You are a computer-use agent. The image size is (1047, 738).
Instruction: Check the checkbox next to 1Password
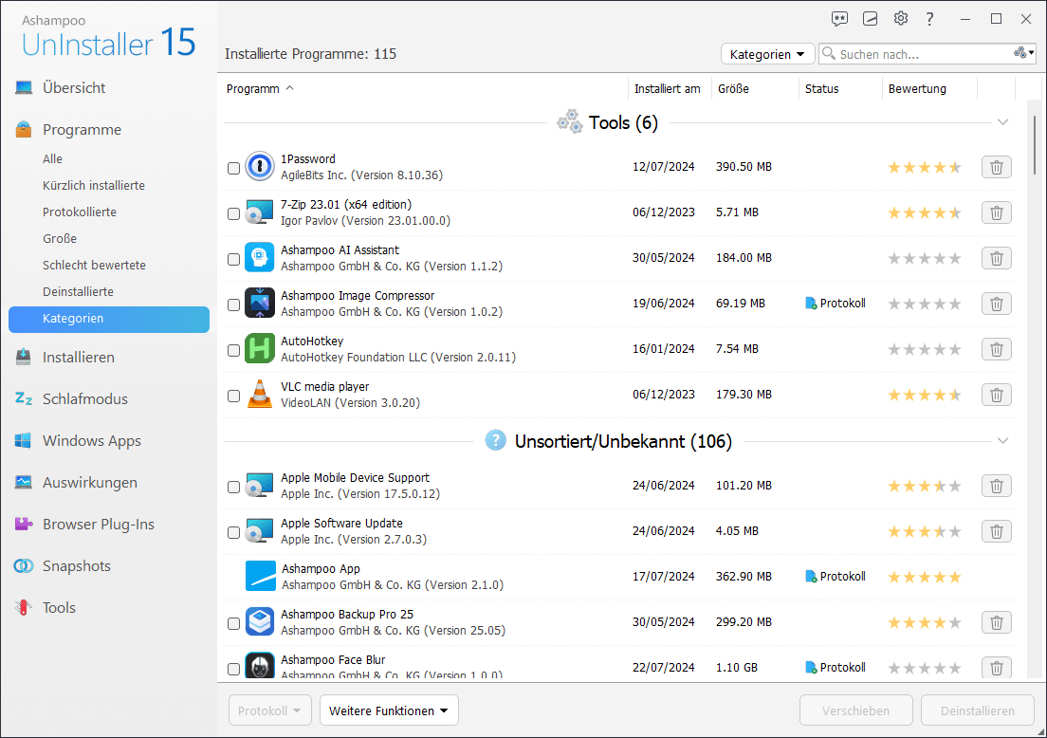(x=233, y=166)
